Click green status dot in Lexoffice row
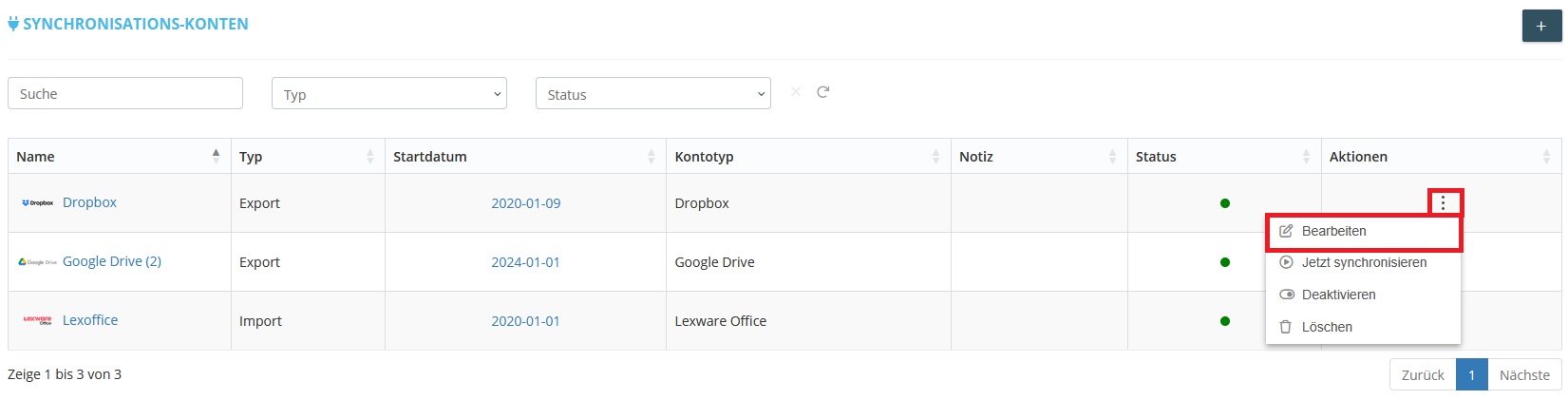 click(x=1225, y=321)
